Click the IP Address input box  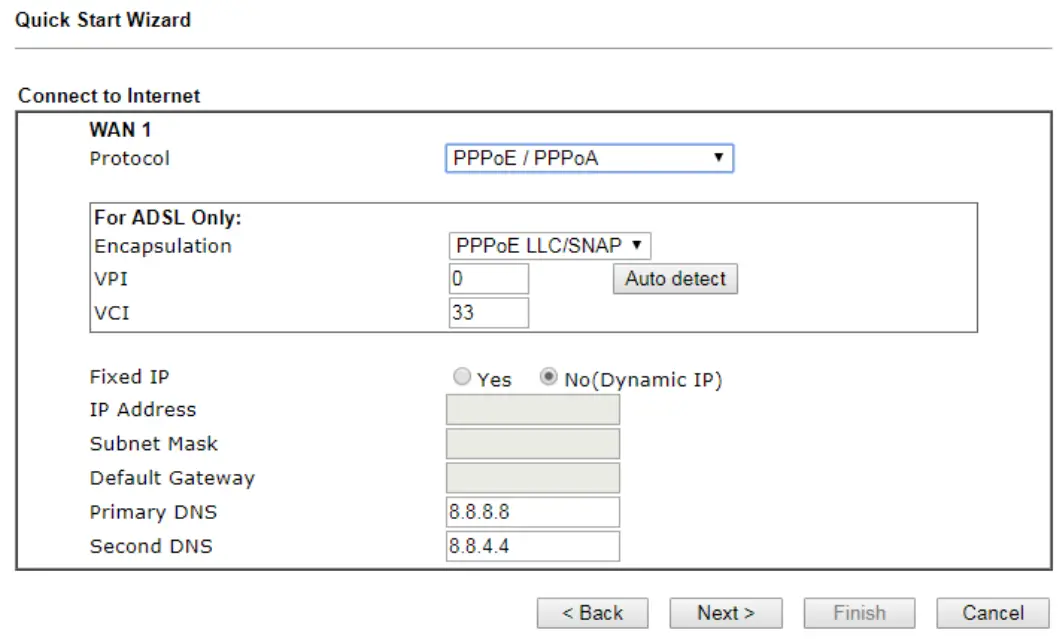coord(532,409)
